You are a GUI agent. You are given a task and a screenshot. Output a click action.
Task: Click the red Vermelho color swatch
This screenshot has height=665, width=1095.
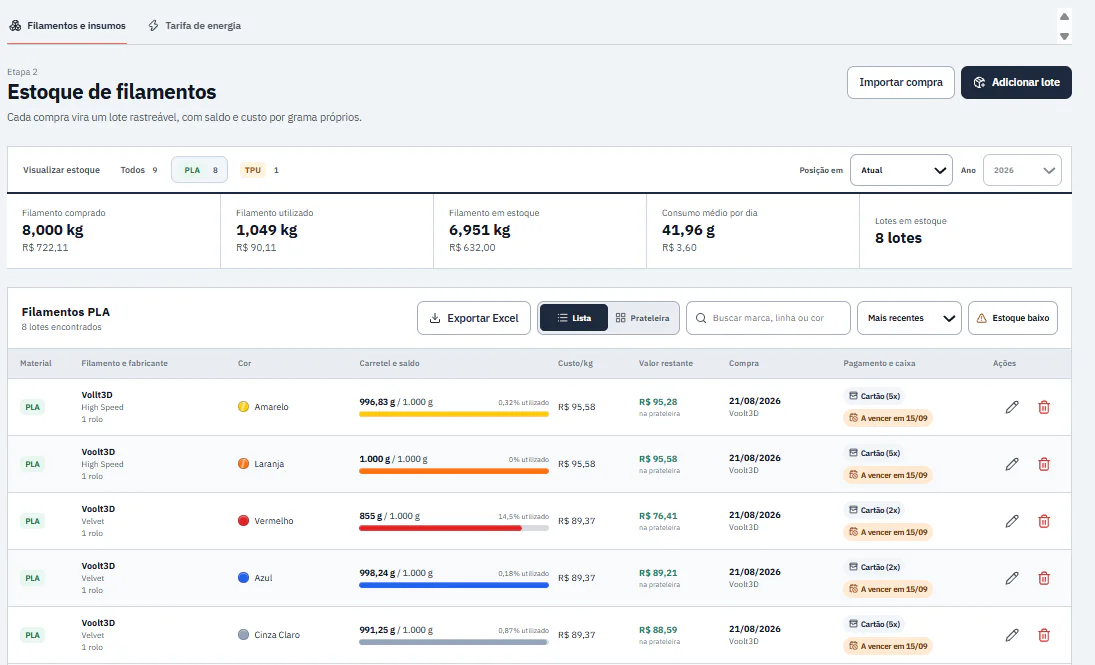pos(243,520)
